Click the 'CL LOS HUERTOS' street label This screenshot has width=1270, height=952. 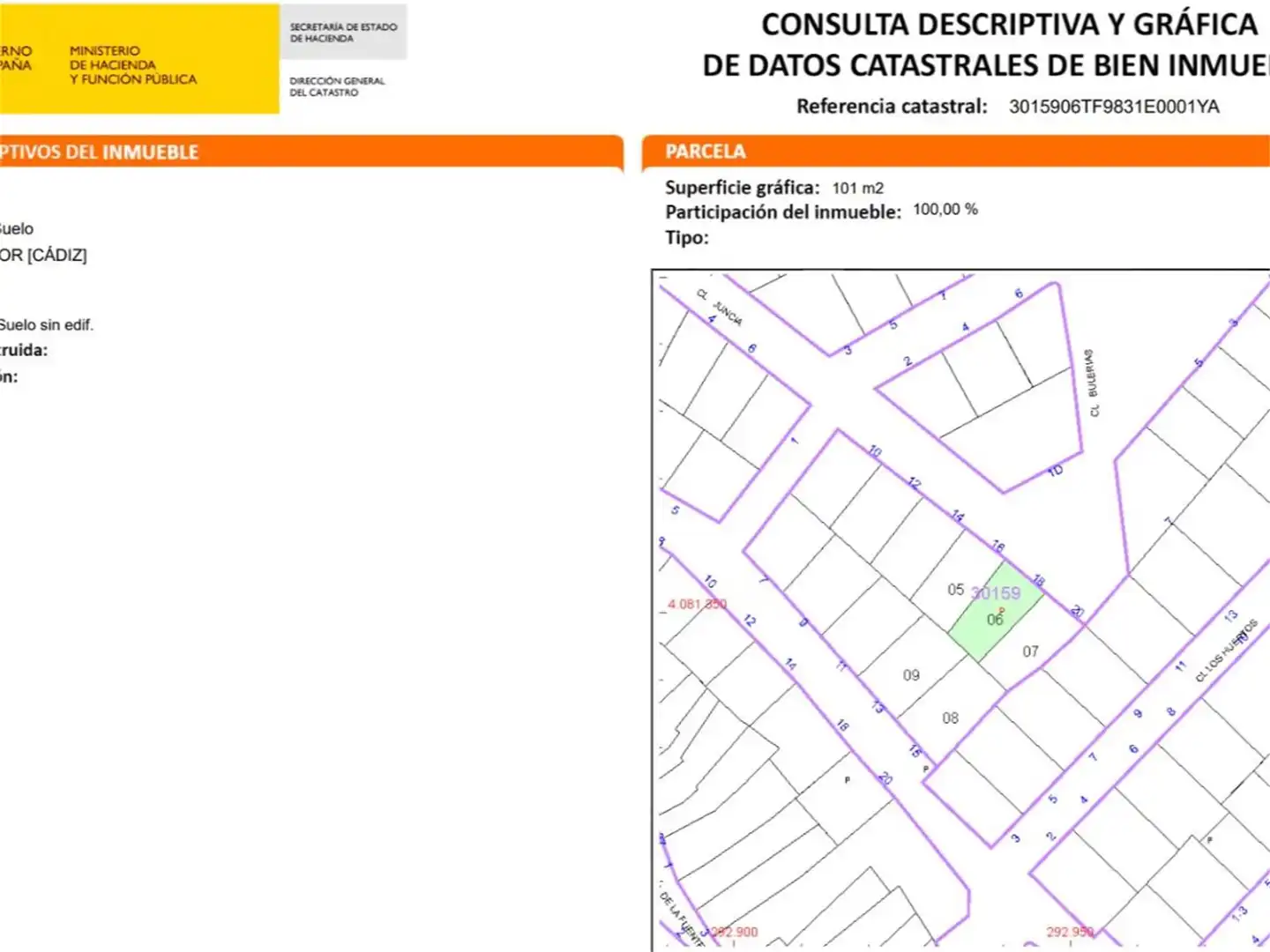(1227, 651)
